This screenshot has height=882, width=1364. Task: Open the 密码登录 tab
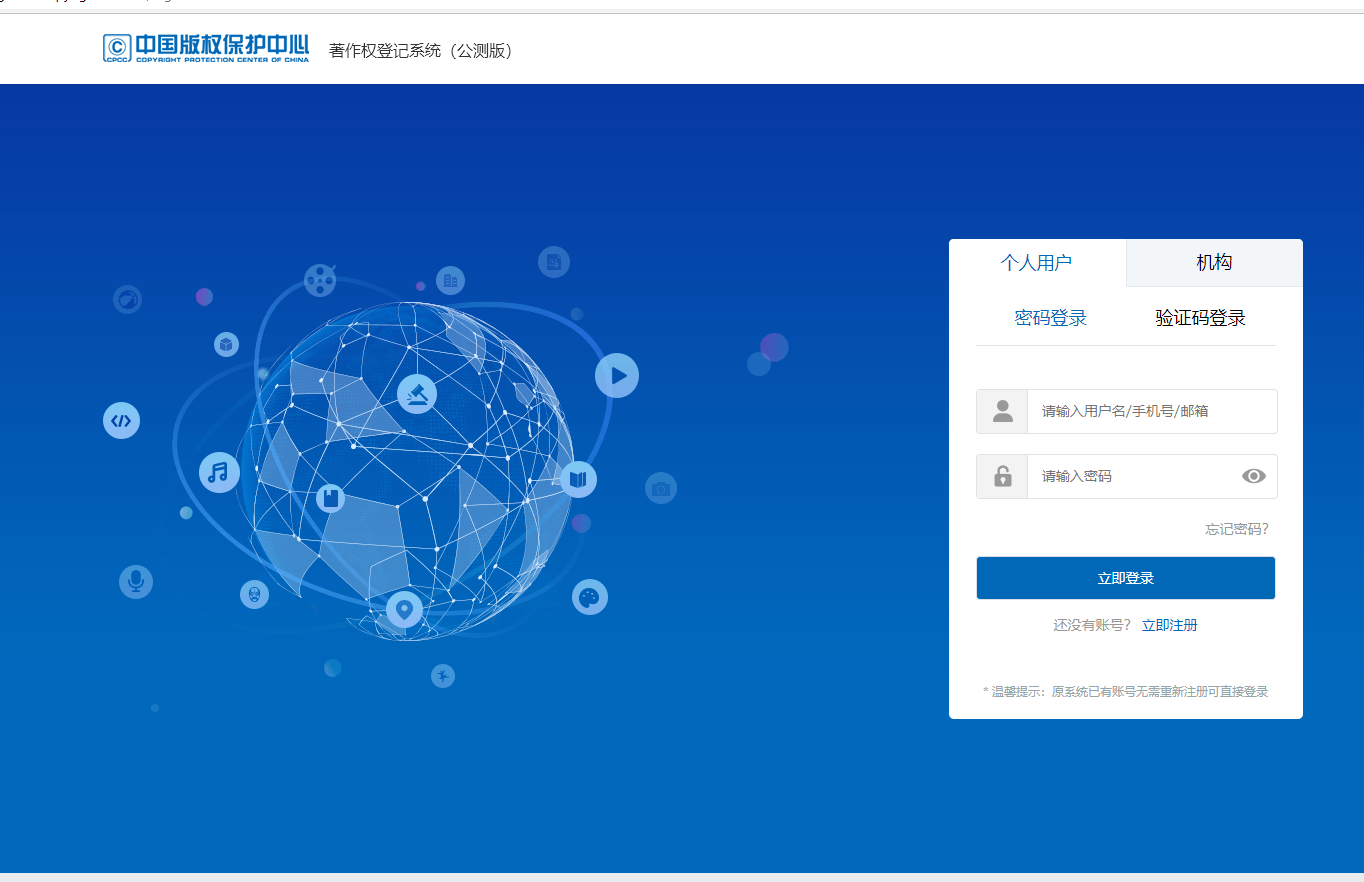(1050, 317)
